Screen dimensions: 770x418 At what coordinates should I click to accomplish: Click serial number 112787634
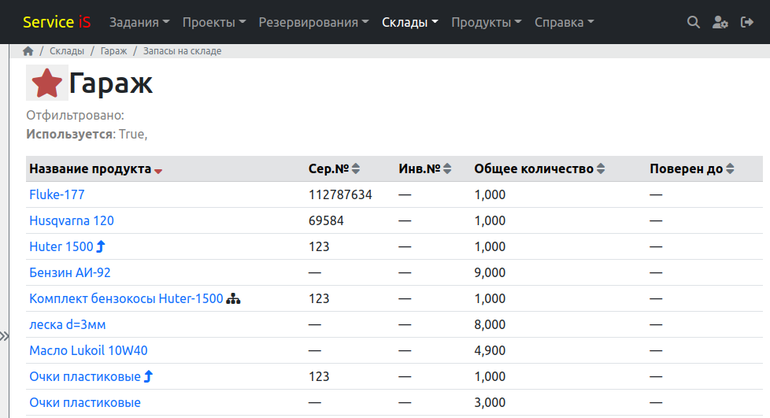click(340, 195)
